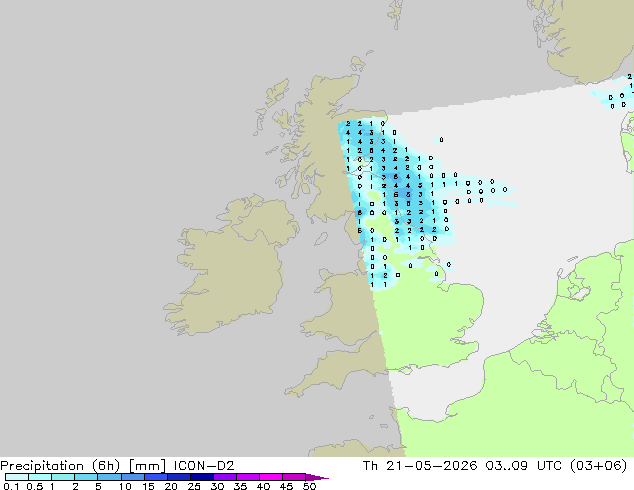Select the 30–35 mm purple legend swatch
Screen dimensions: 634x490
click(224, 477)
